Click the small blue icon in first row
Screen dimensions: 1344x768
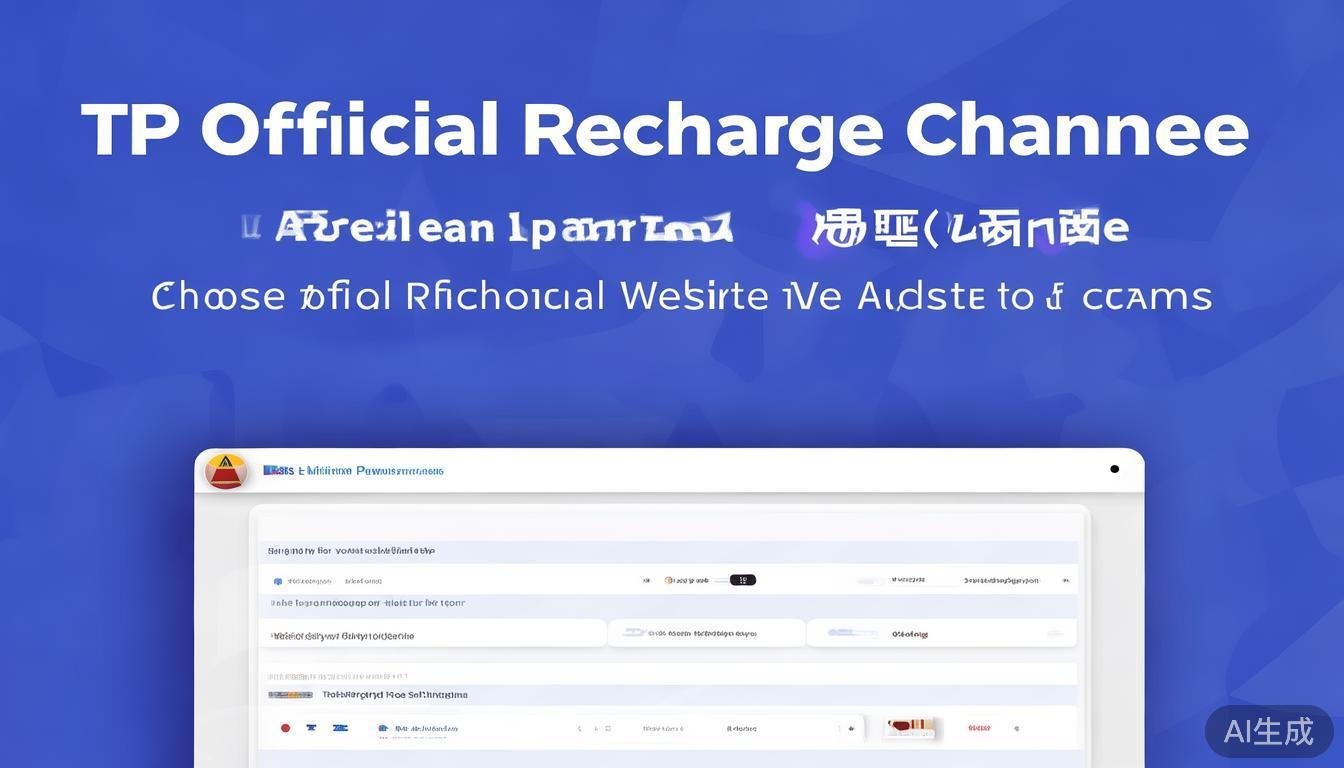click(278, 581)
